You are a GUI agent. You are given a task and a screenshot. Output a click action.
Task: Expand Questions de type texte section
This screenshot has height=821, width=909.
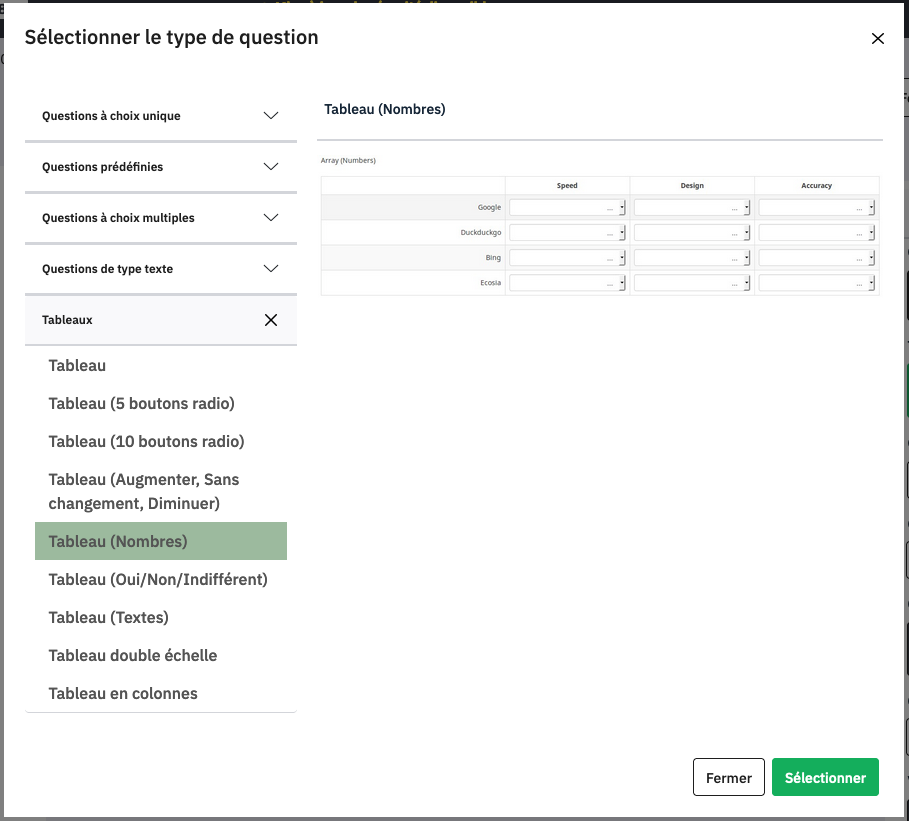[160, 269]
